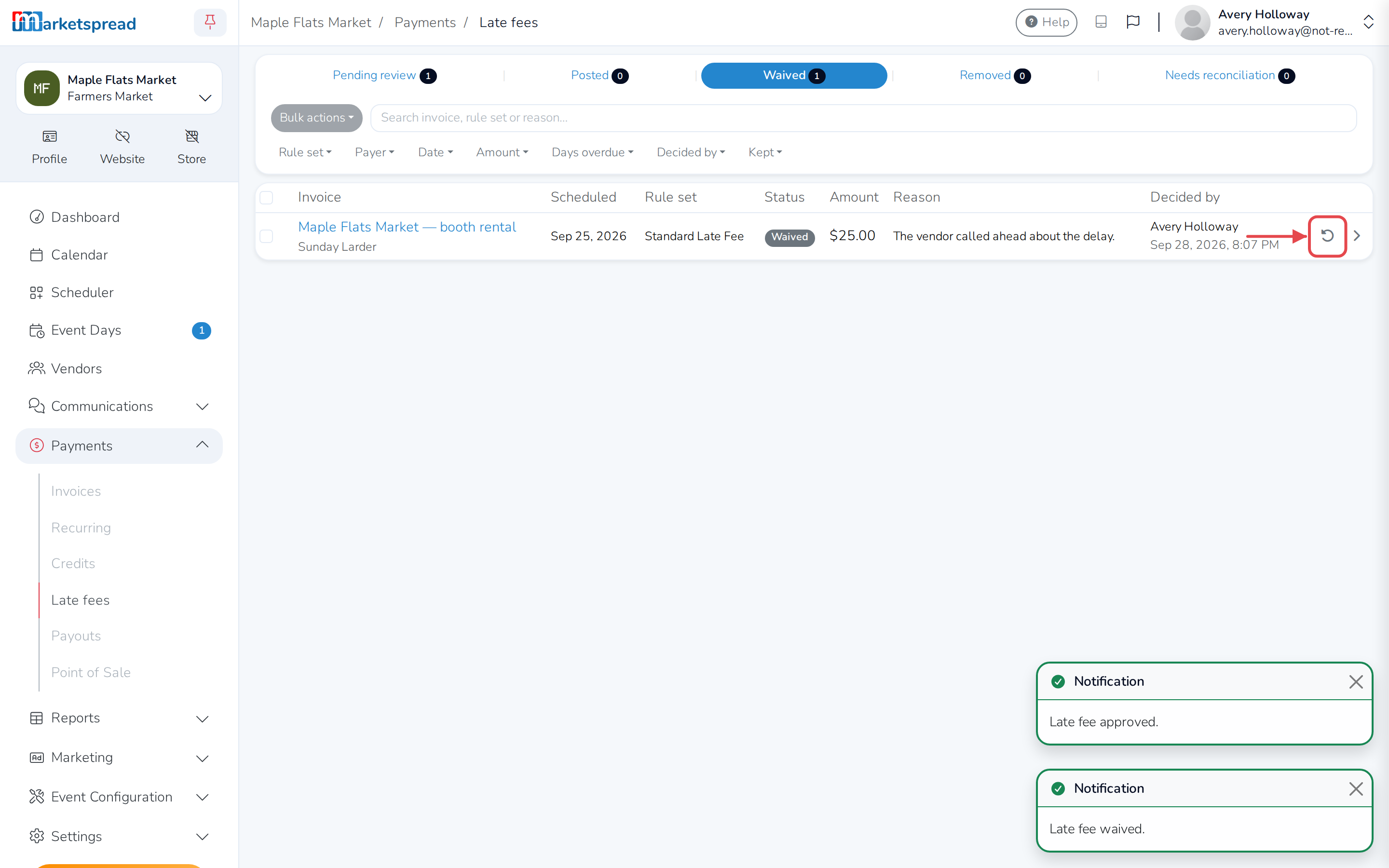Screen dimensions: 1389x868
Task: Open row details chevron for booth rental
Action: [x=1357, y=236]
